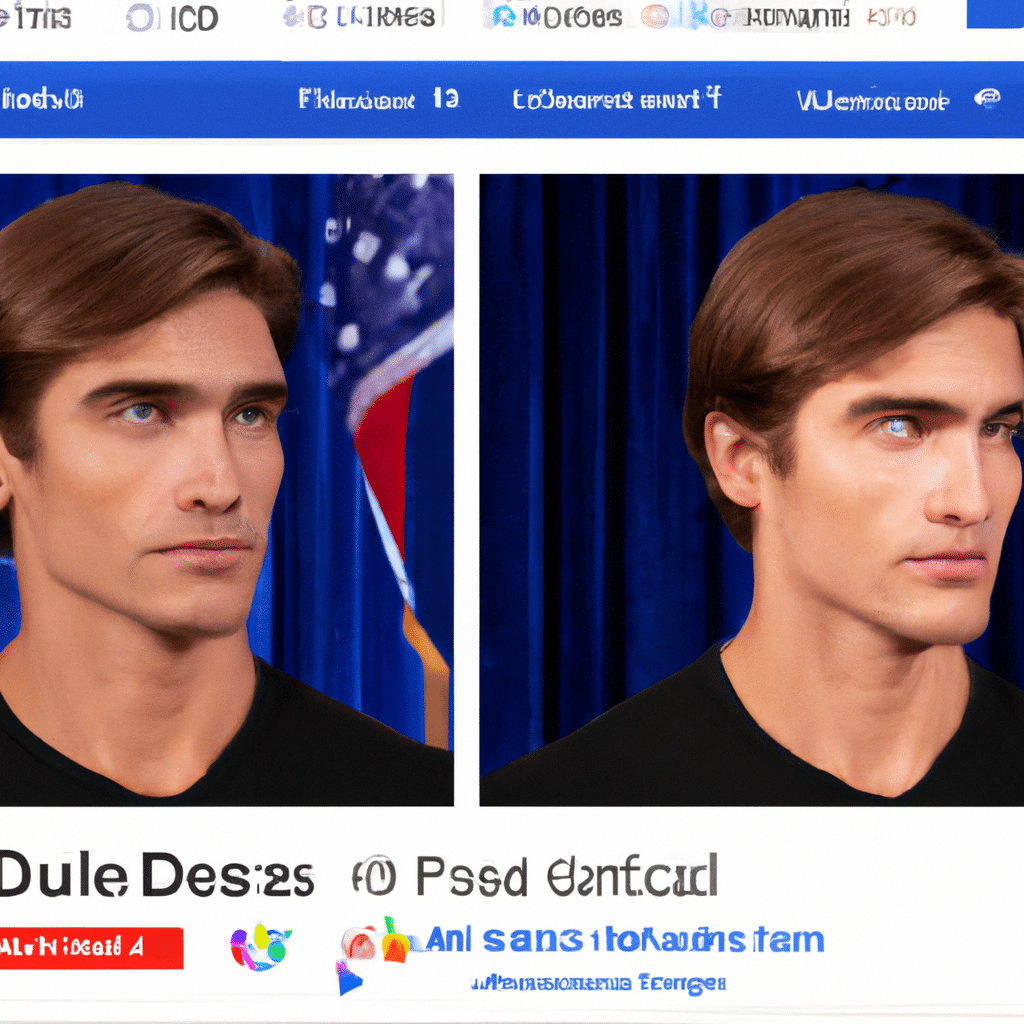Screen dimensions: 1024x1024
Task: Click the purple icon before B LKIMes
Action: pyautogui.click(x=294, y=18)
